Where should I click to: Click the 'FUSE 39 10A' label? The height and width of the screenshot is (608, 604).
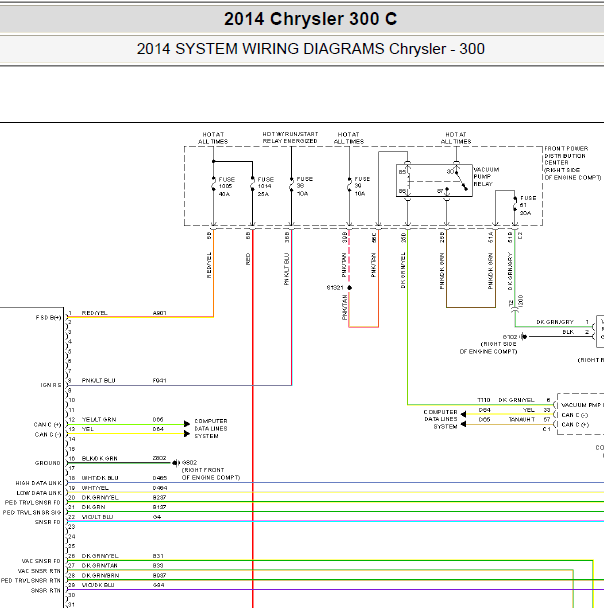[362, 186]
